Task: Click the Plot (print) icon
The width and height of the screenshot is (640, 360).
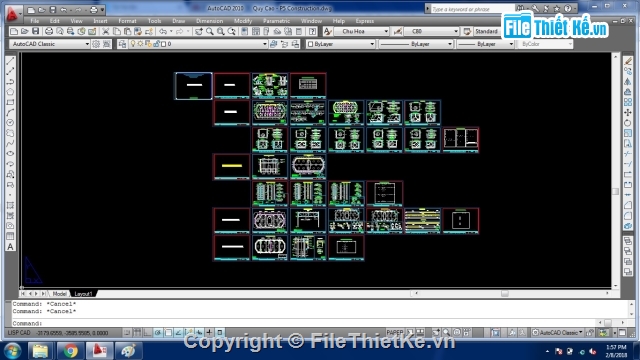Action: coord(49,31)
